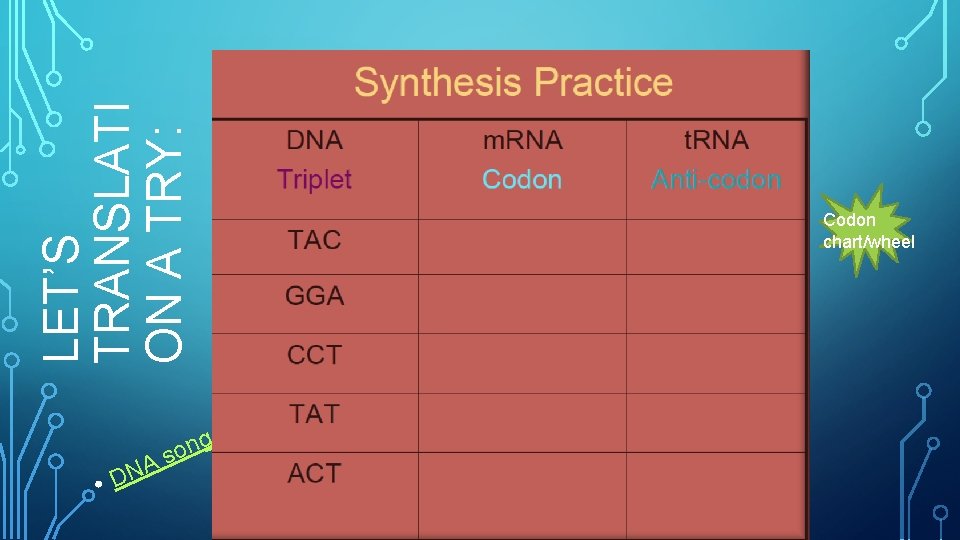The image size is (960, 540).
Task: Click the green Codon chart/wheel starburst
Action: pos(867,231)
